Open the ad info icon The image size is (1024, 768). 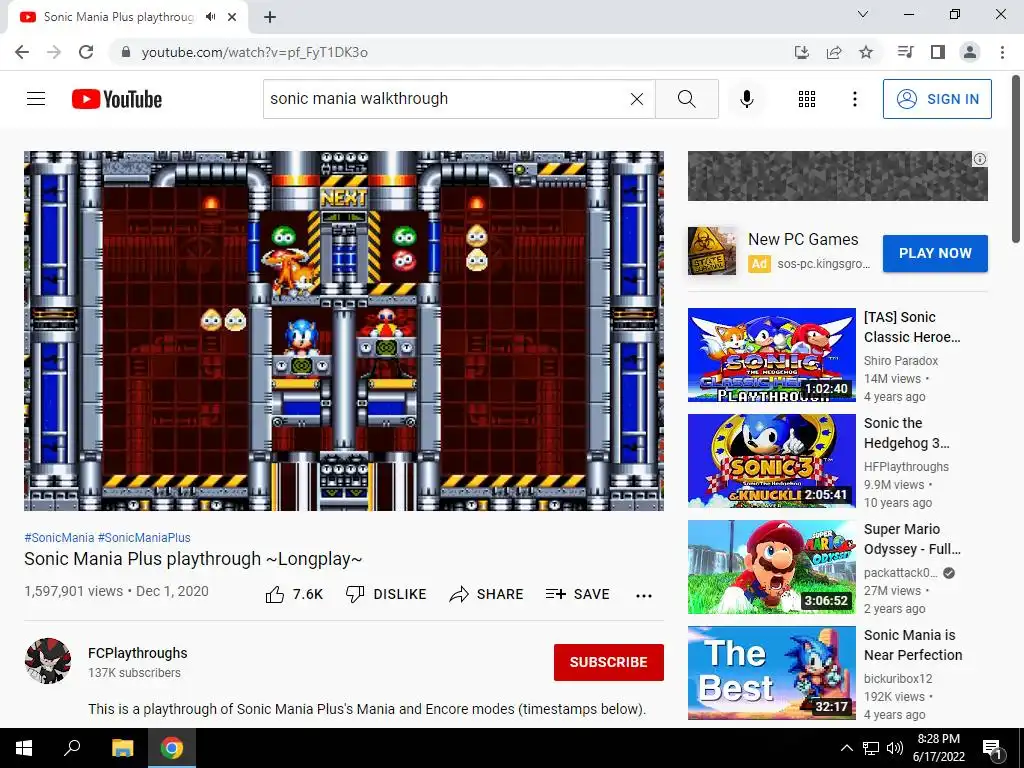[980, 159]
